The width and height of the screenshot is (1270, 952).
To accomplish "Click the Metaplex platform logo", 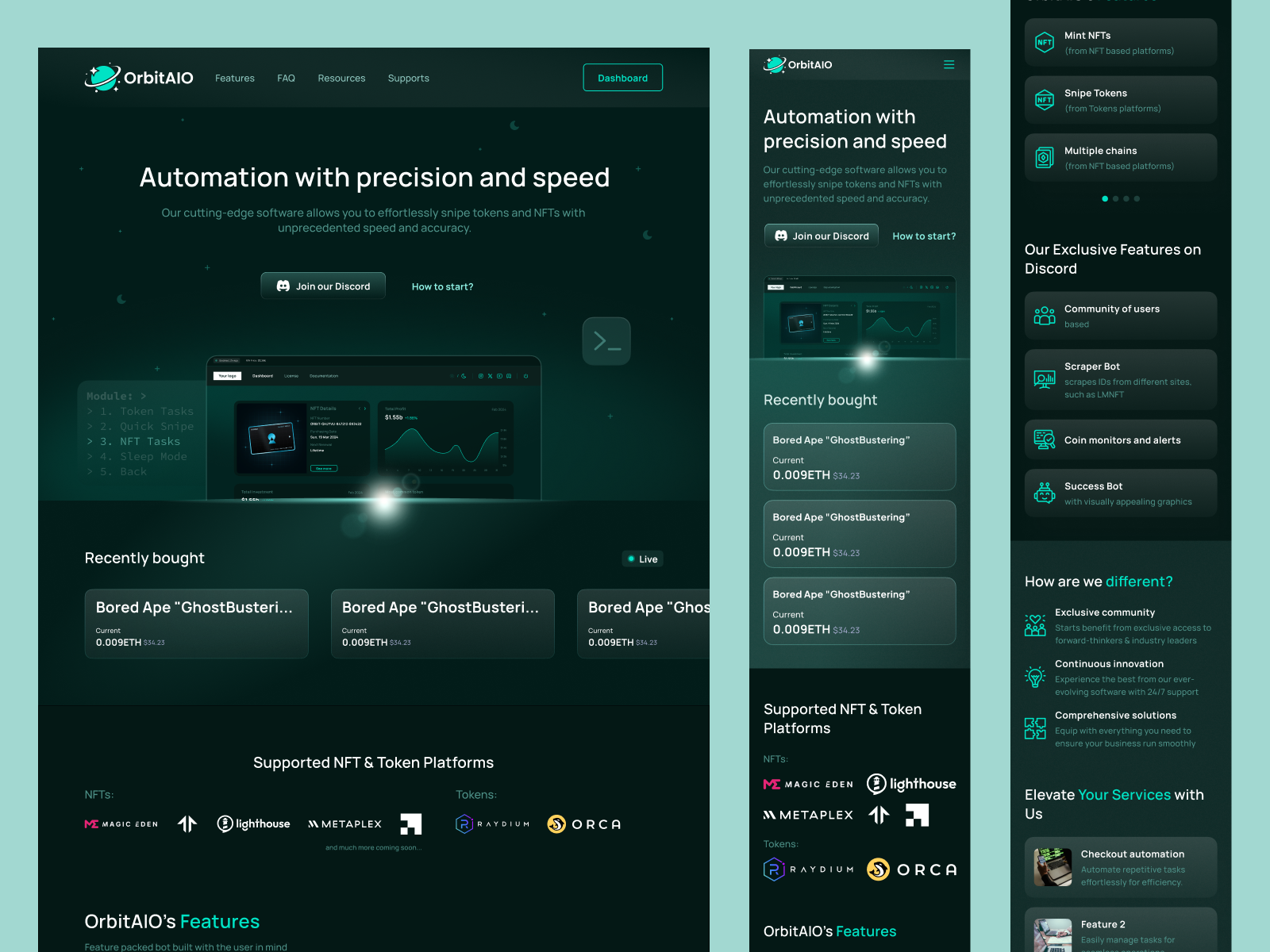I will click(344, 824).
